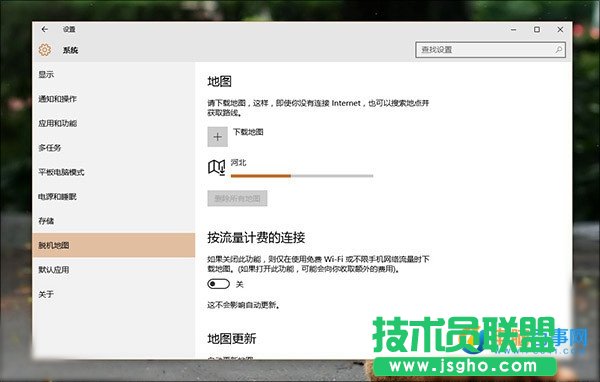The height and width of the screenshot is (382, 600).
Task: Click the 河北 map download icon
Action: [217, 167]
